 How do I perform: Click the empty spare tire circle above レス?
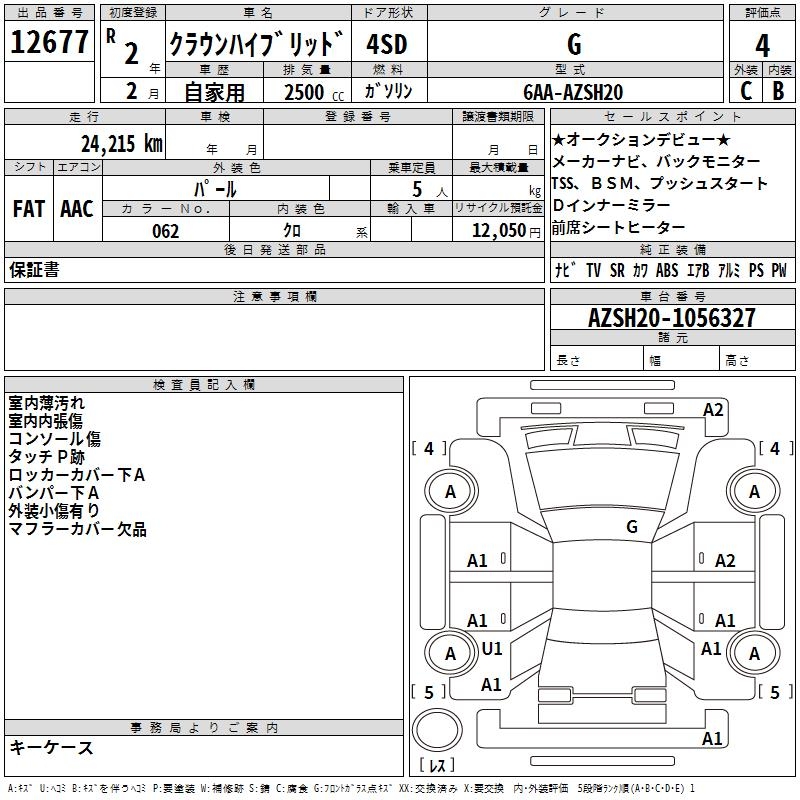pos(437,730)
